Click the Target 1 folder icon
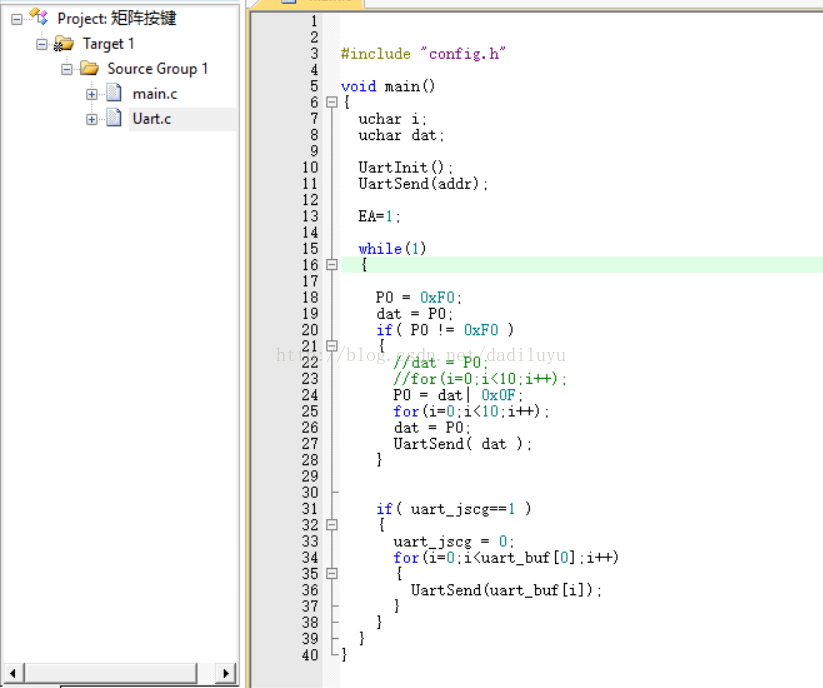823x688 pixels. point(64,44)
